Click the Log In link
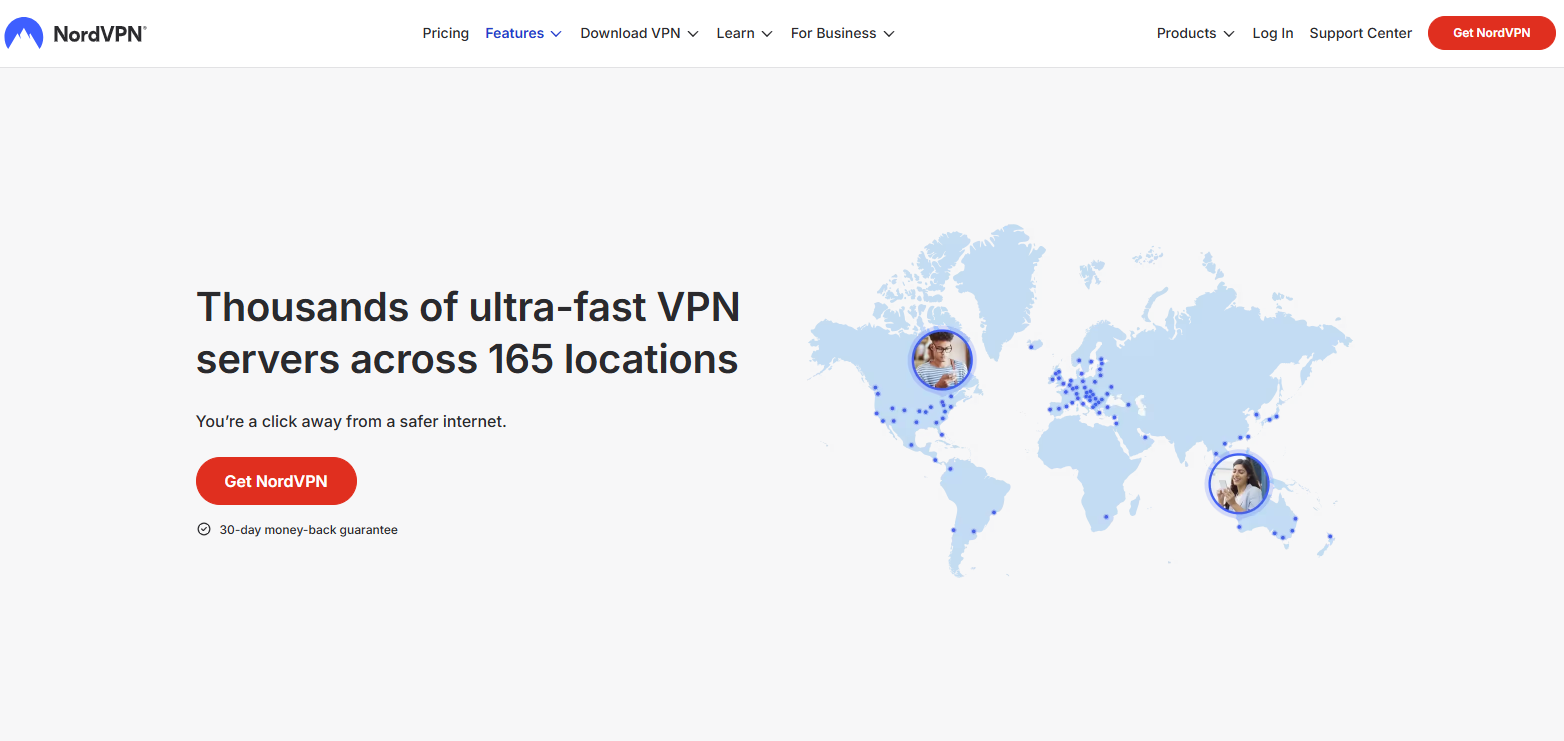The image size is (1564, 741). 1272,33
